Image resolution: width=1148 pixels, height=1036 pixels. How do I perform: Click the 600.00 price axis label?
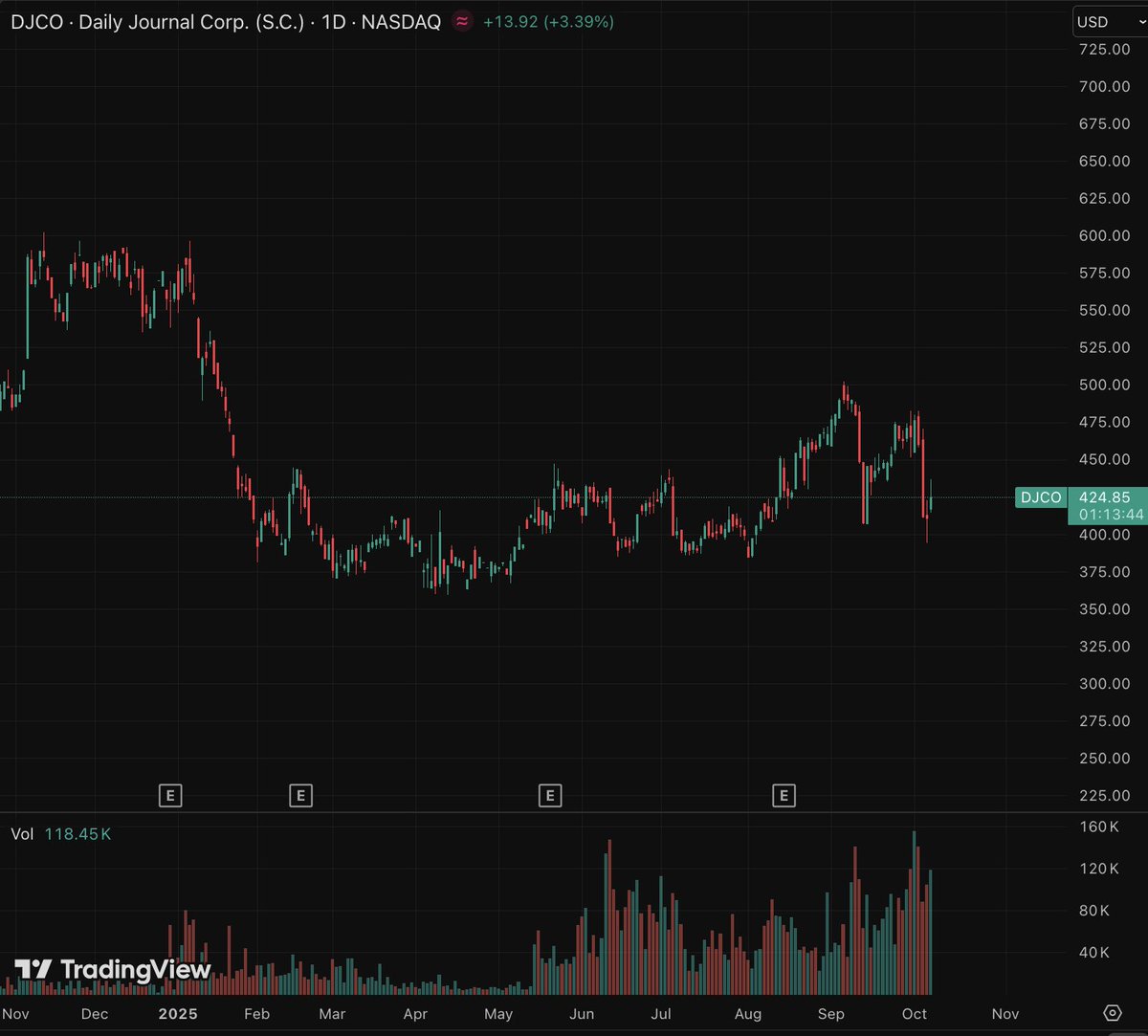[1104, 235]
